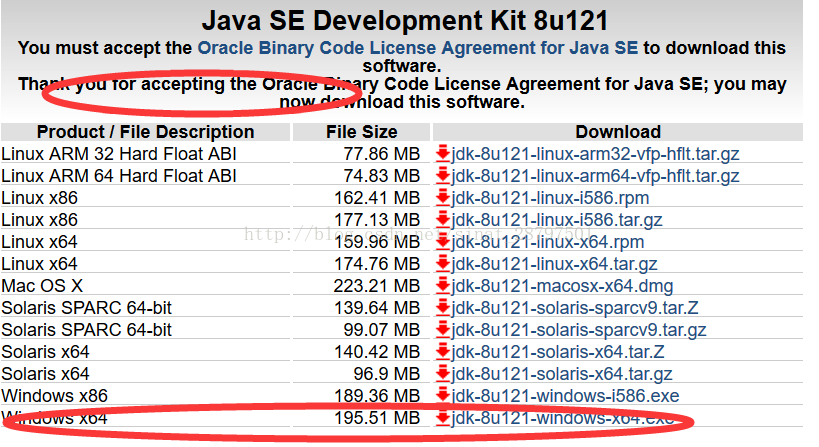Image resolution: width=819 pixels, height=447 pixels.
Task: Select the File Size column header
Action: [x=361, y=132]
